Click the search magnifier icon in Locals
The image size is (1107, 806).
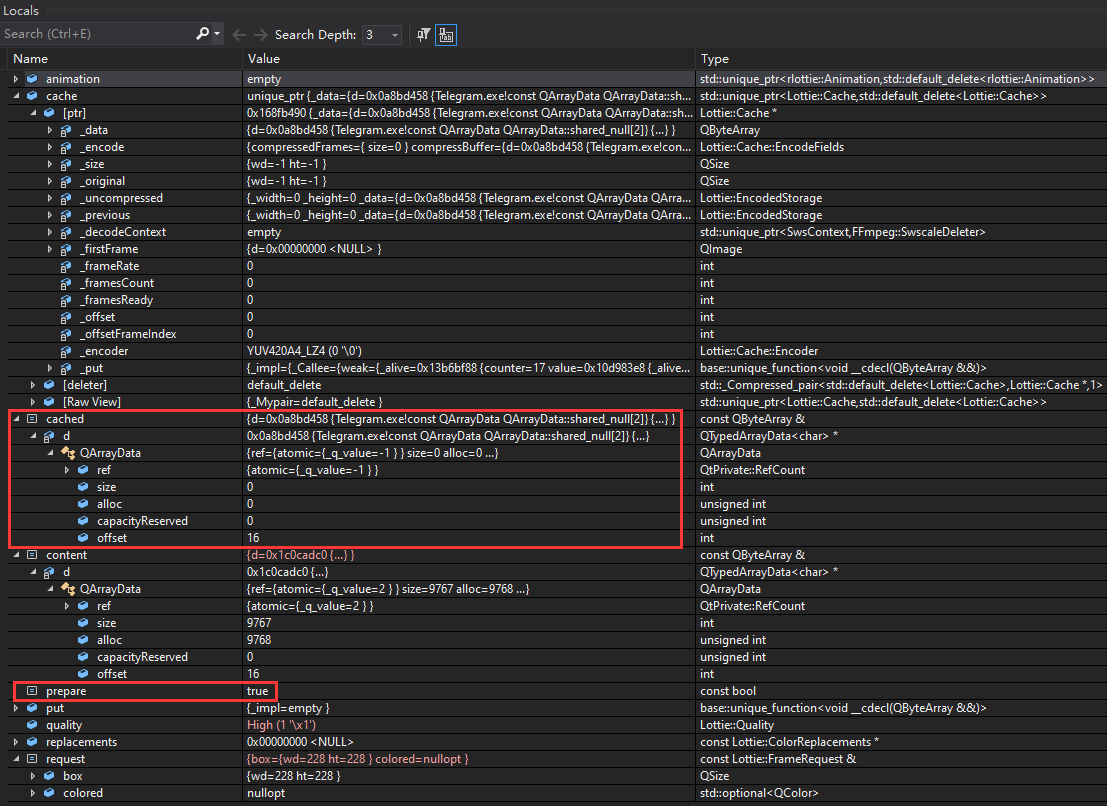(202, 33)
